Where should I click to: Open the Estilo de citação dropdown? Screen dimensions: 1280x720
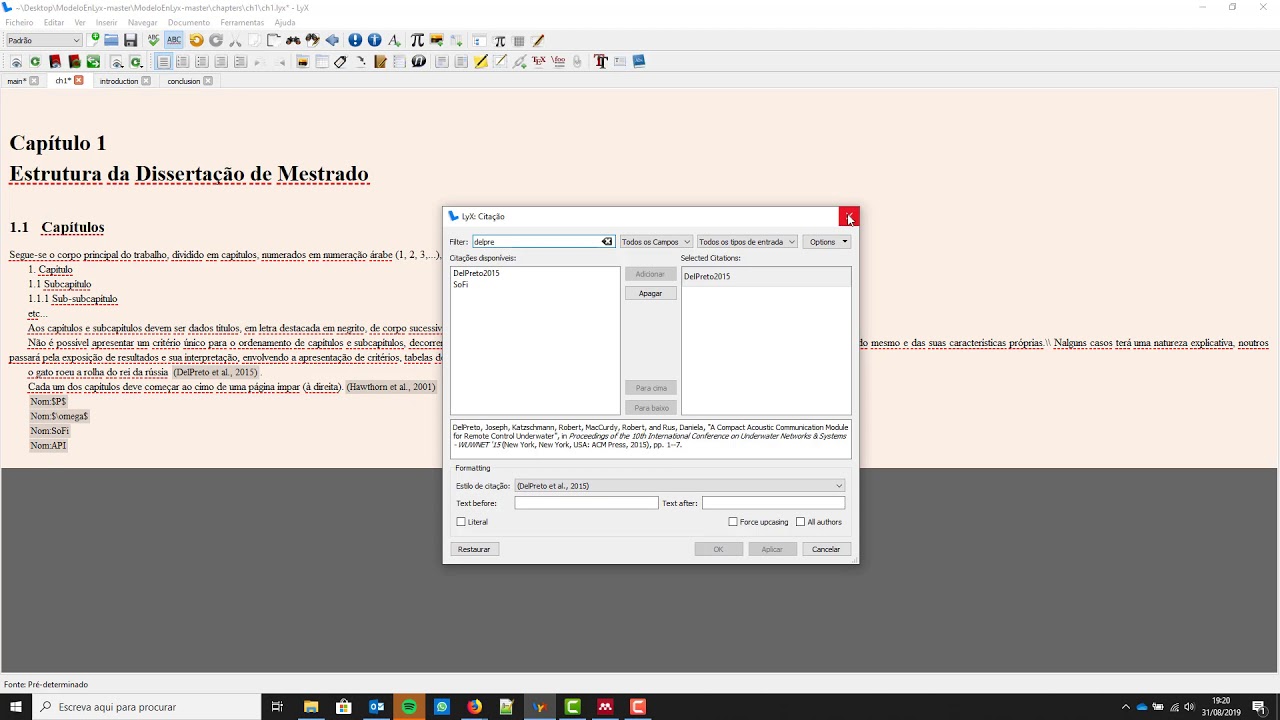[x=680, y=486]
